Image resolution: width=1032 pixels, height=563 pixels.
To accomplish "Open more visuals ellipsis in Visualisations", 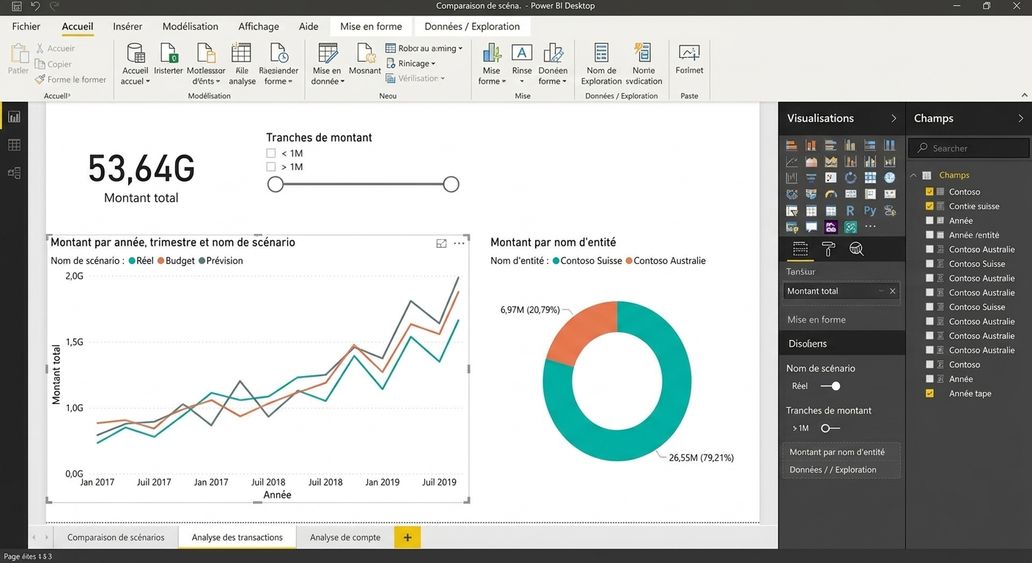I will point(870,226).
